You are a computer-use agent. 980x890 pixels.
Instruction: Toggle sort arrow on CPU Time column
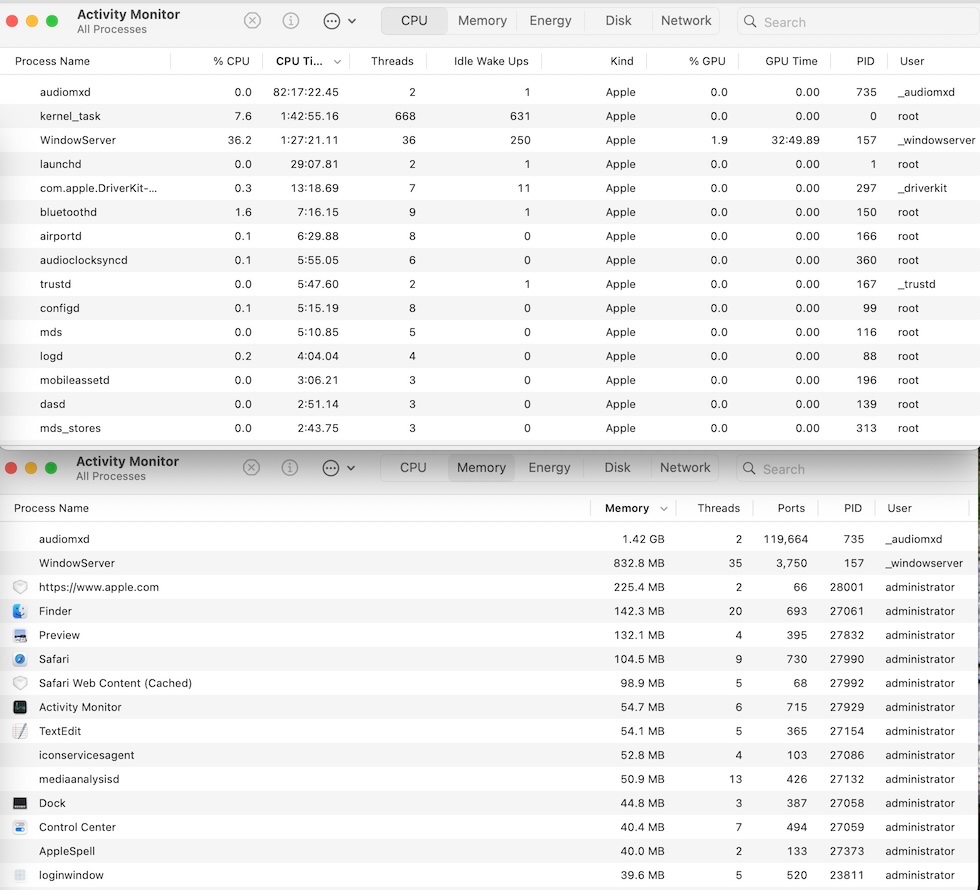click(338, 61)
